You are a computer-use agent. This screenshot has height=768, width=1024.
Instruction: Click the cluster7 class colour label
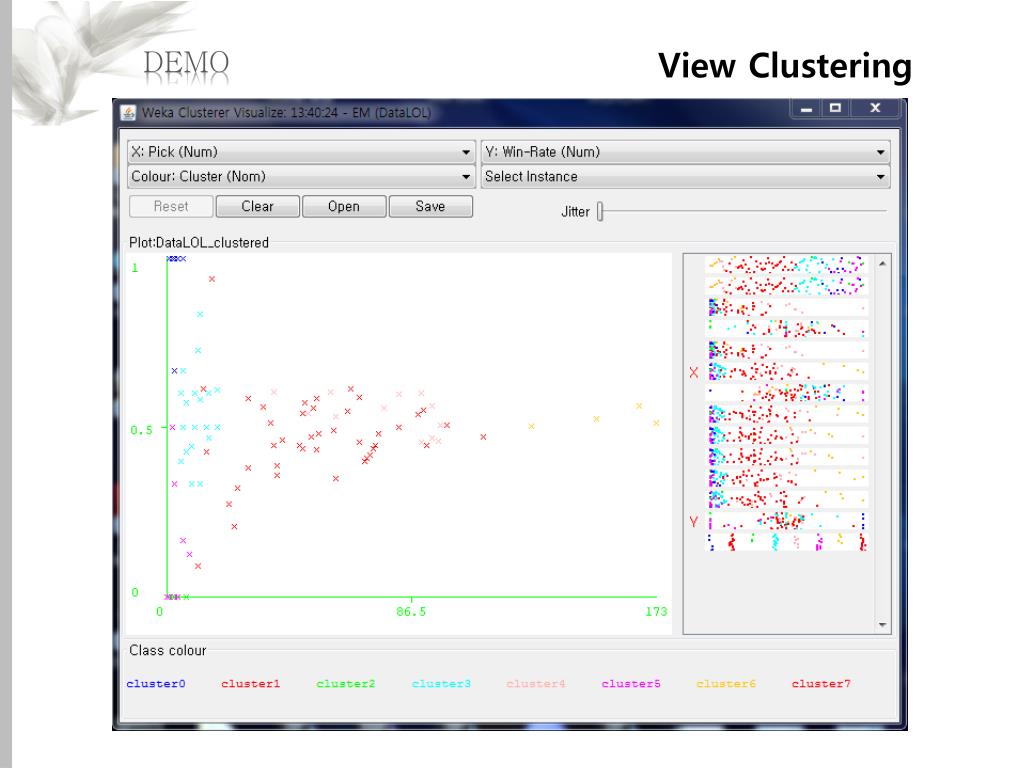822,684
